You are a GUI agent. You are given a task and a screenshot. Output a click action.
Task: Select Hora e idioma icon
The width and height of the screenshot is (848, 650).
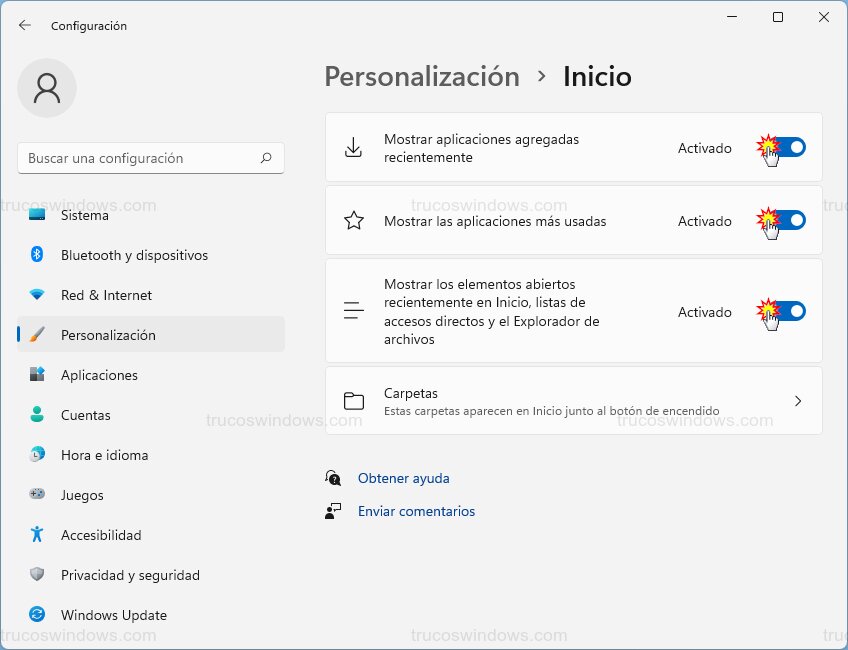(38, 455)
